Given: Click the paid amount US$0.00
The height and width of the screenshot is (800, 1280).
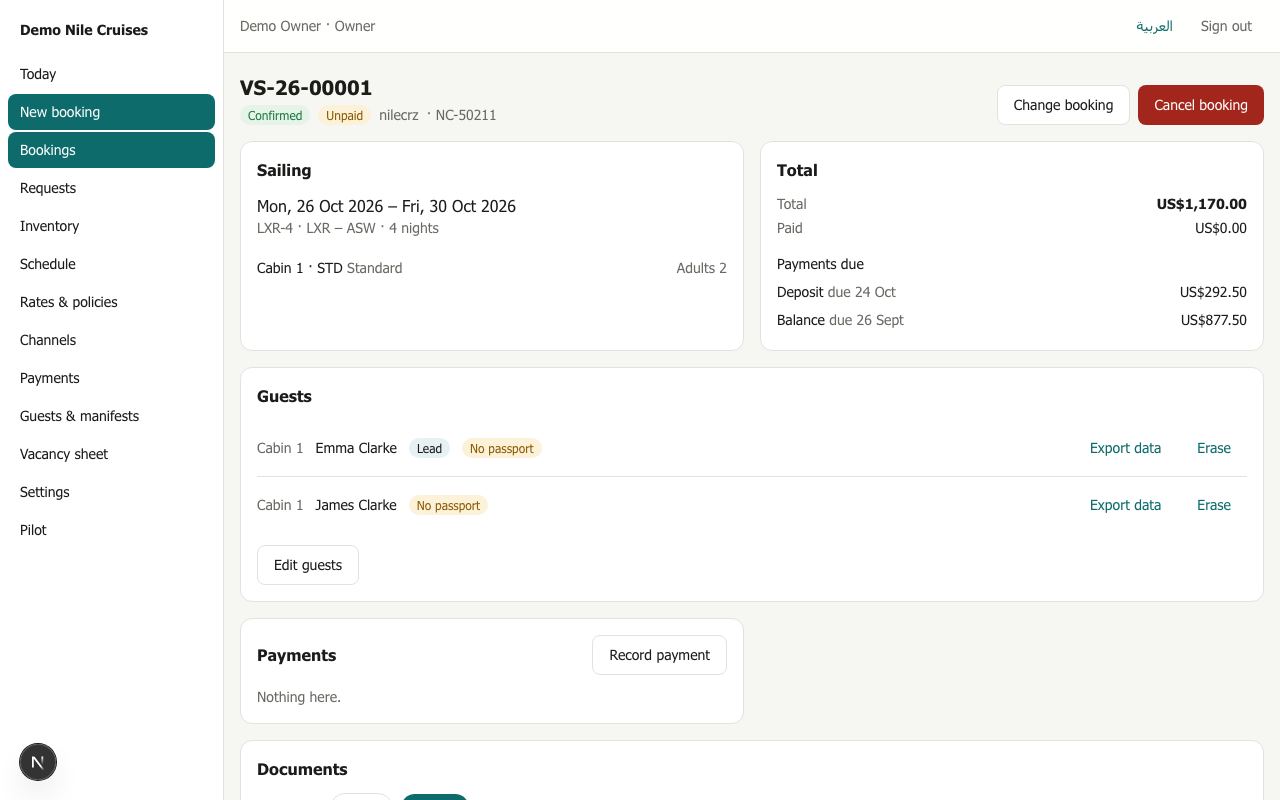Looking at the screenshot, I should coord(1220,228).
